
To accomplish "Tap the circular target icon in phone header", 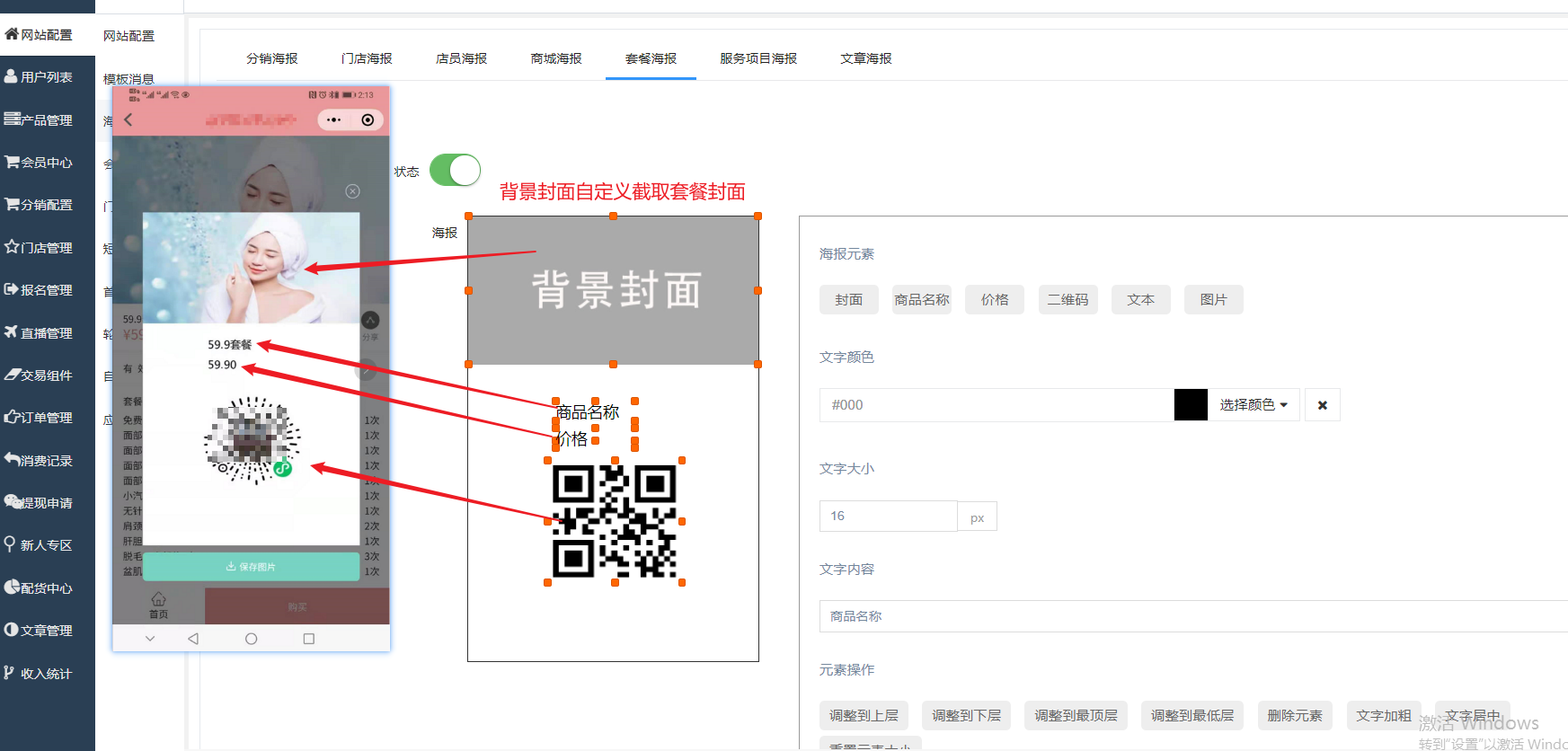I will [x=368, y=119].
